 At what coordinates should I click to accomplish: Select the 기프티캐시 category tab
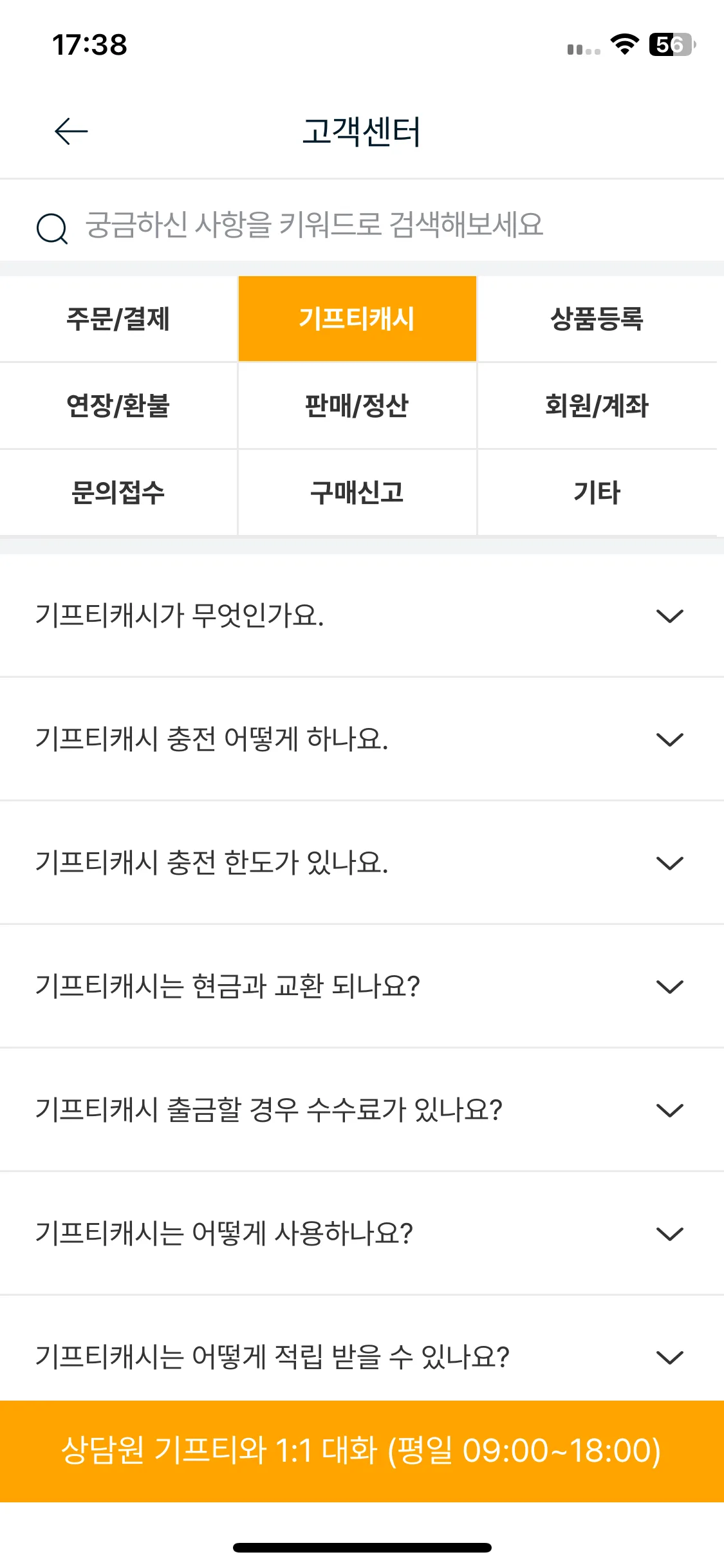(357, 319)
